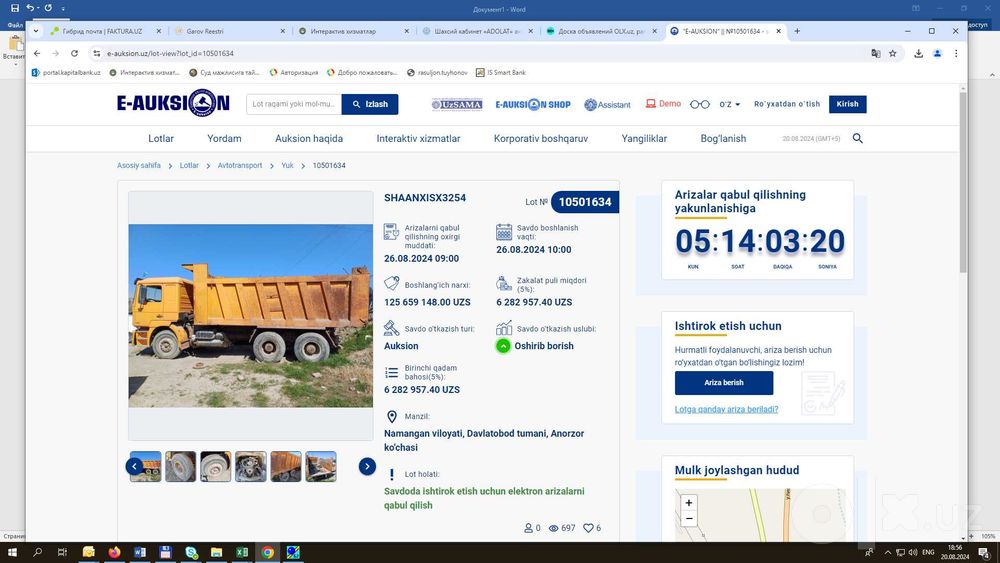Focus the lot number search field
Viewport: 1000px width, 563px height.
coord(294,104)
